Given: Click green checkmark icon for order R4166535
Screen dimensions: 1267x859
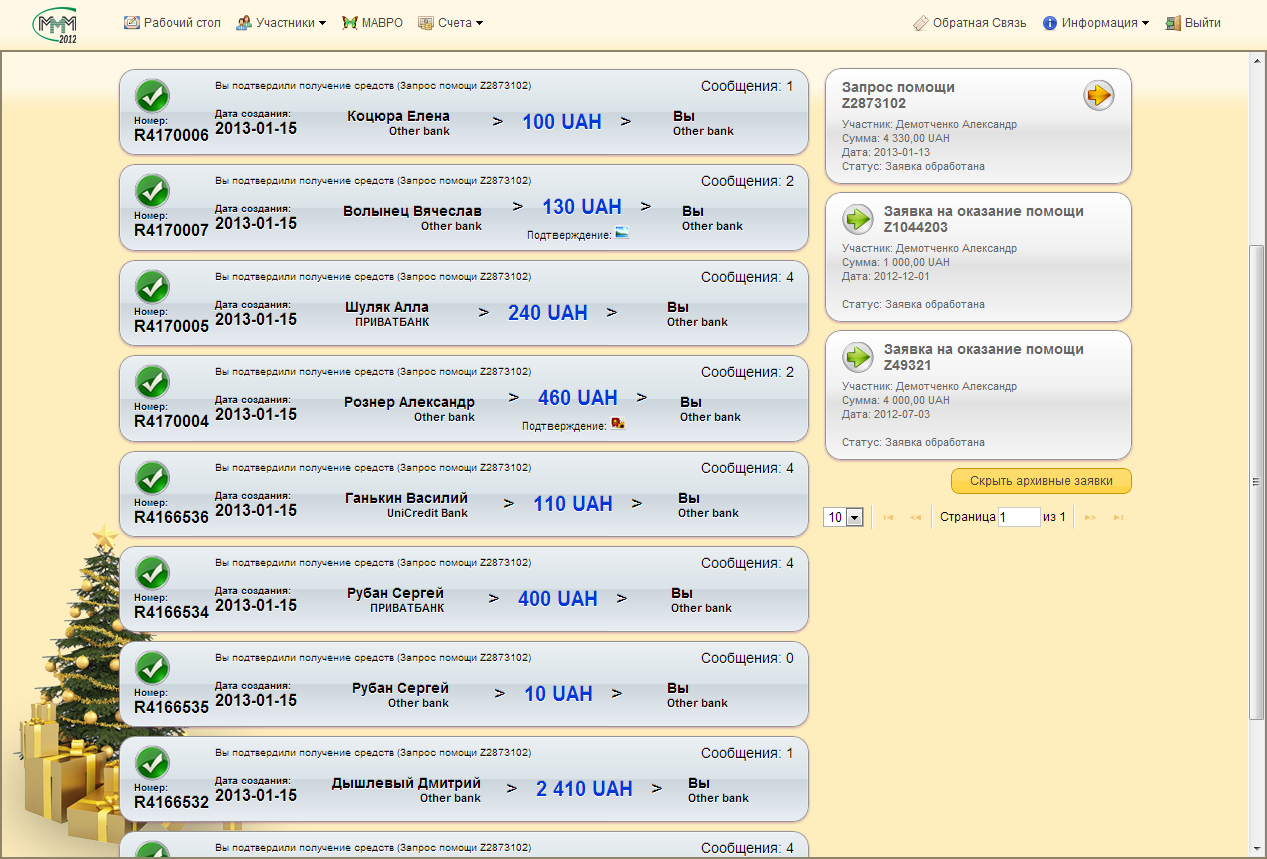Looking at the screenshot, I should point(152,668).
